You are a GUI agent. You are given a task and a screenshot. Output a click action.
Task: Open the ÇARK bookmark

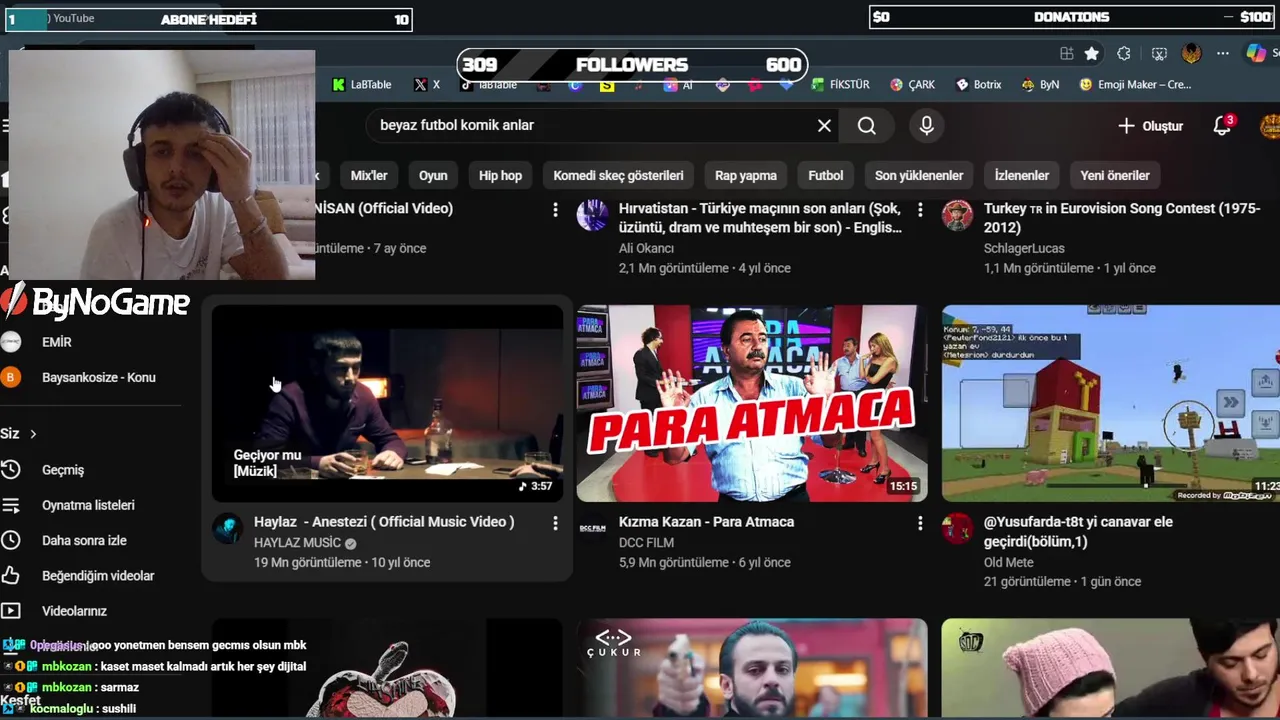(912, 85)
